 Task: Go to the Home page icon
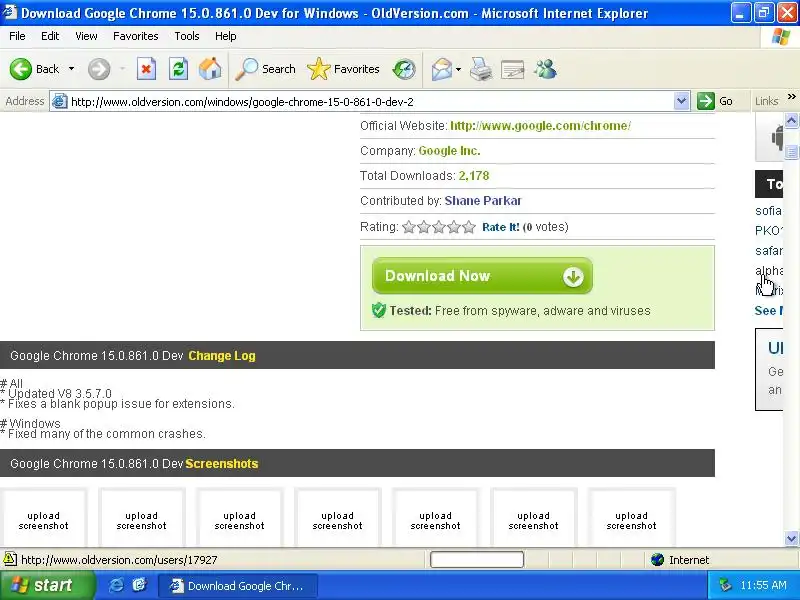coord(210,69)
